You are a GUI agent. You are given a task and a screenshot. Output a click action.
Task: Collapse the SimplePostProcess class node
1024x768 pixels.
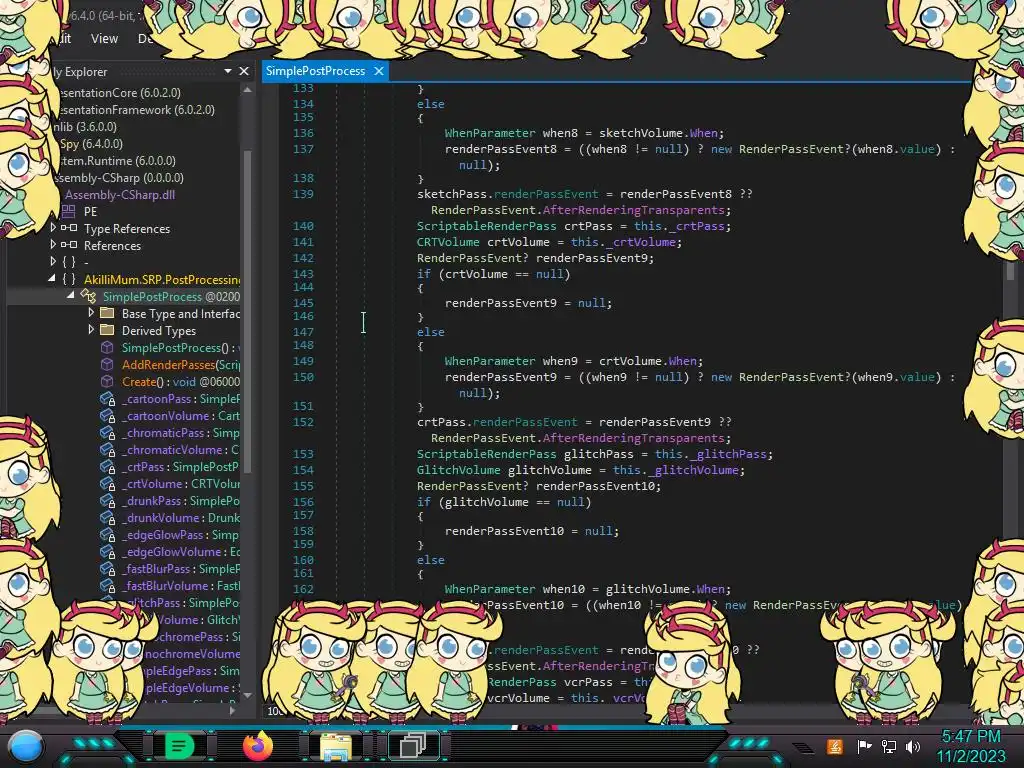[71, 295]
